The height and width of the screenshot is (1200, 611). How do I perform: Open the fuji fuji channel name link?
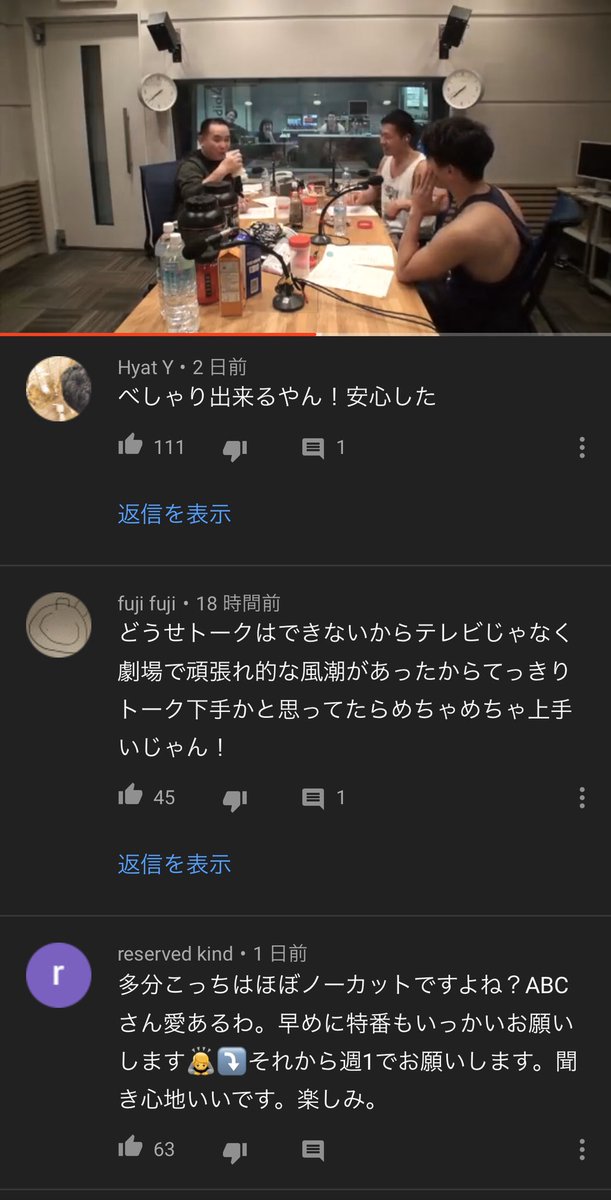tap(147, 603)
